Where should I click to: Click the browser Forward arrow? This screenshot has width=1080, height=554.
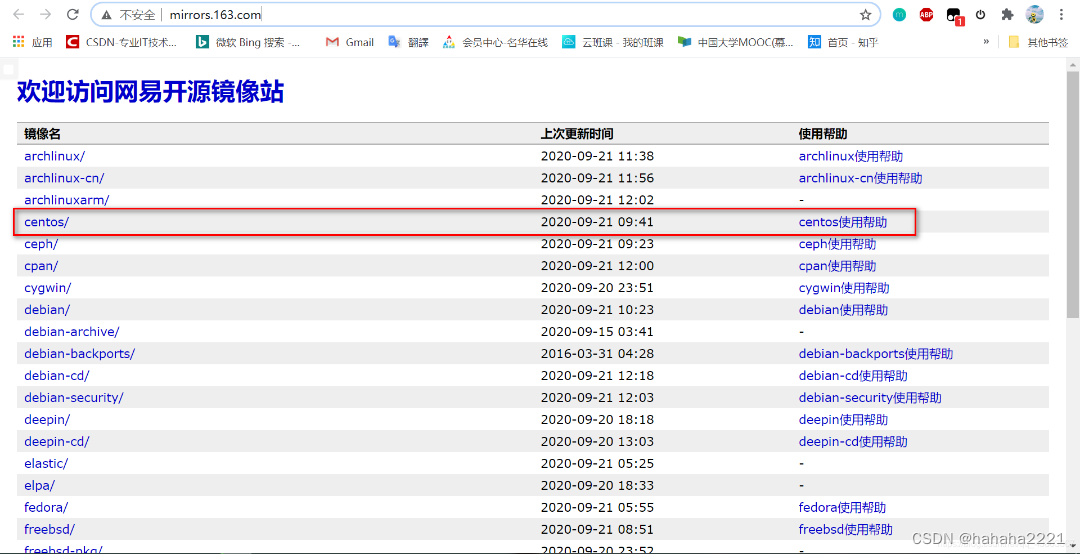coord(45,14)
